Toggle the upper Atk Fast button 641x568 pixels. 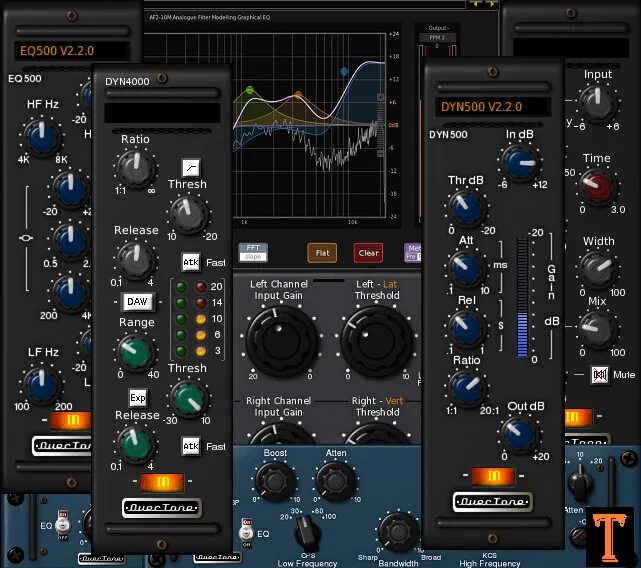pos(191,262)
